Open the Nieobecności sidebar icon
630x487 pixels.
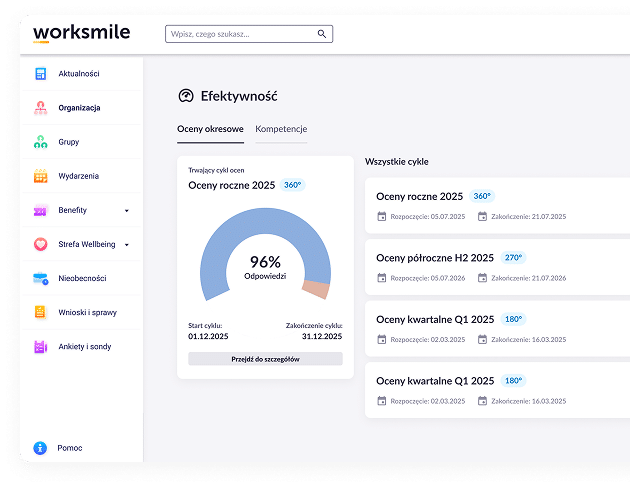click(40, 278)
